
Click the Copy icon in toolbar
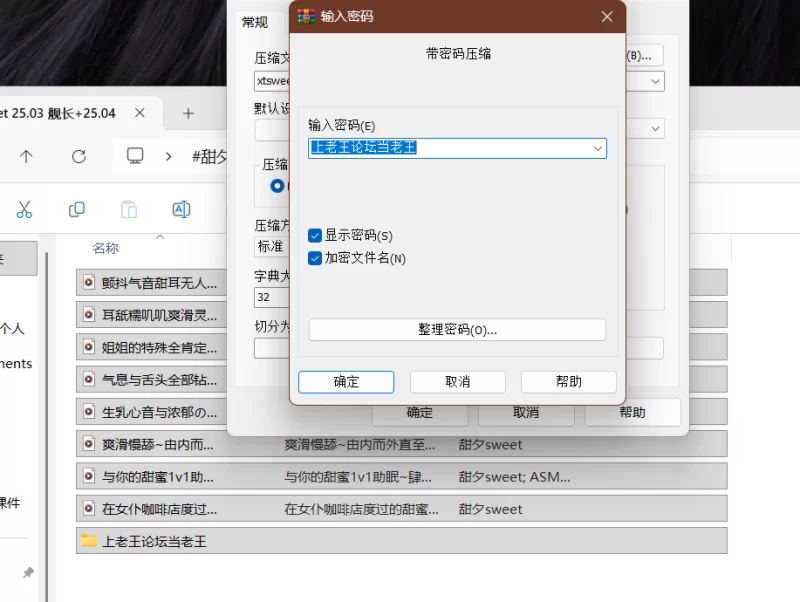pyautogui.click(x=77, y=209)
